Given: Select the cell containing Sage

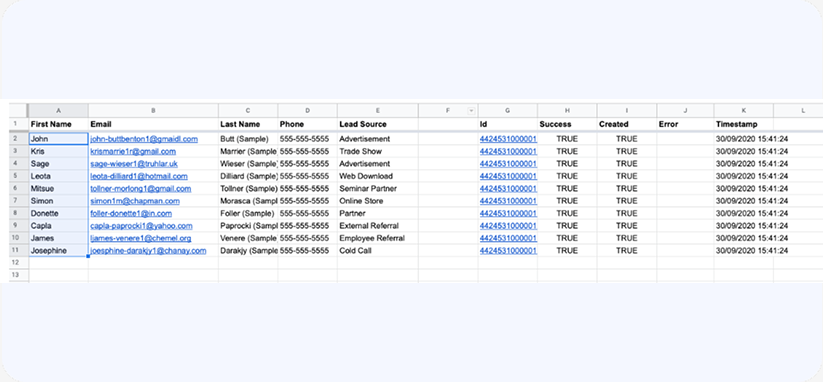Looking at the screenshot, I should [58, 164].
